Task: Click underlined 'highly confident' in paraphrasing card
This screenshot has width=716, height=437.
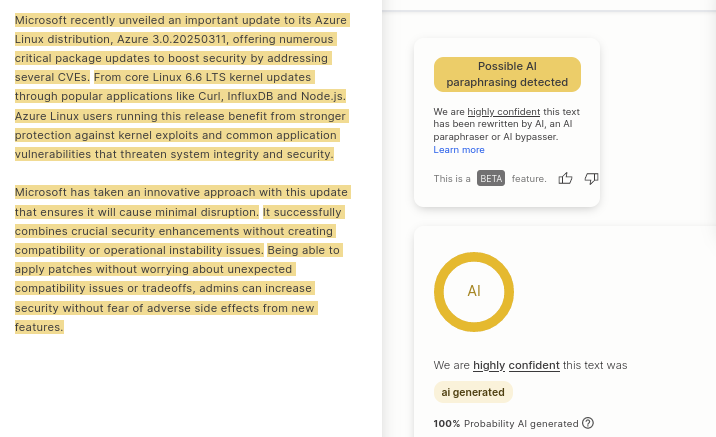Action: (504, 112)
